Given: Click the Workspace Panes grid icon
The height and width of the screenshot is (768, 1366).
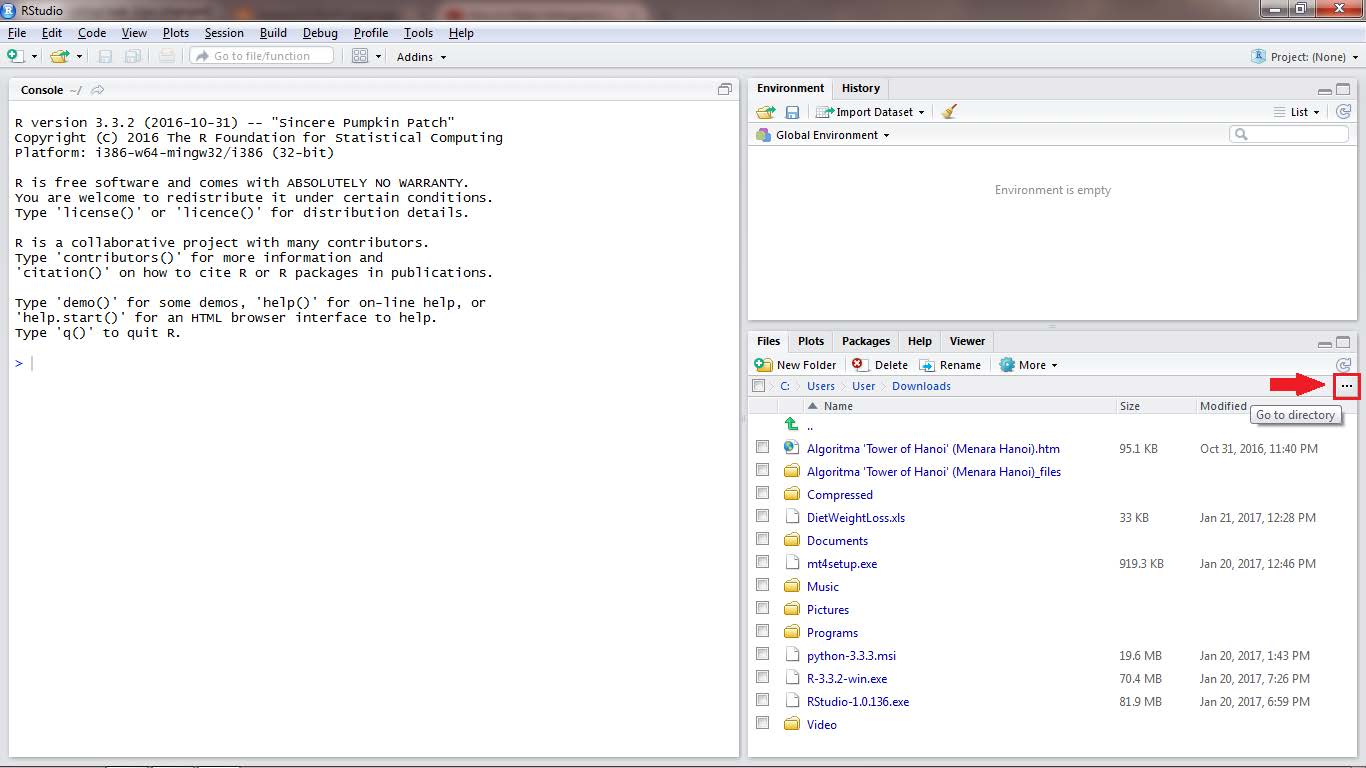Looking at the screenshot, I should click(360, 56).
